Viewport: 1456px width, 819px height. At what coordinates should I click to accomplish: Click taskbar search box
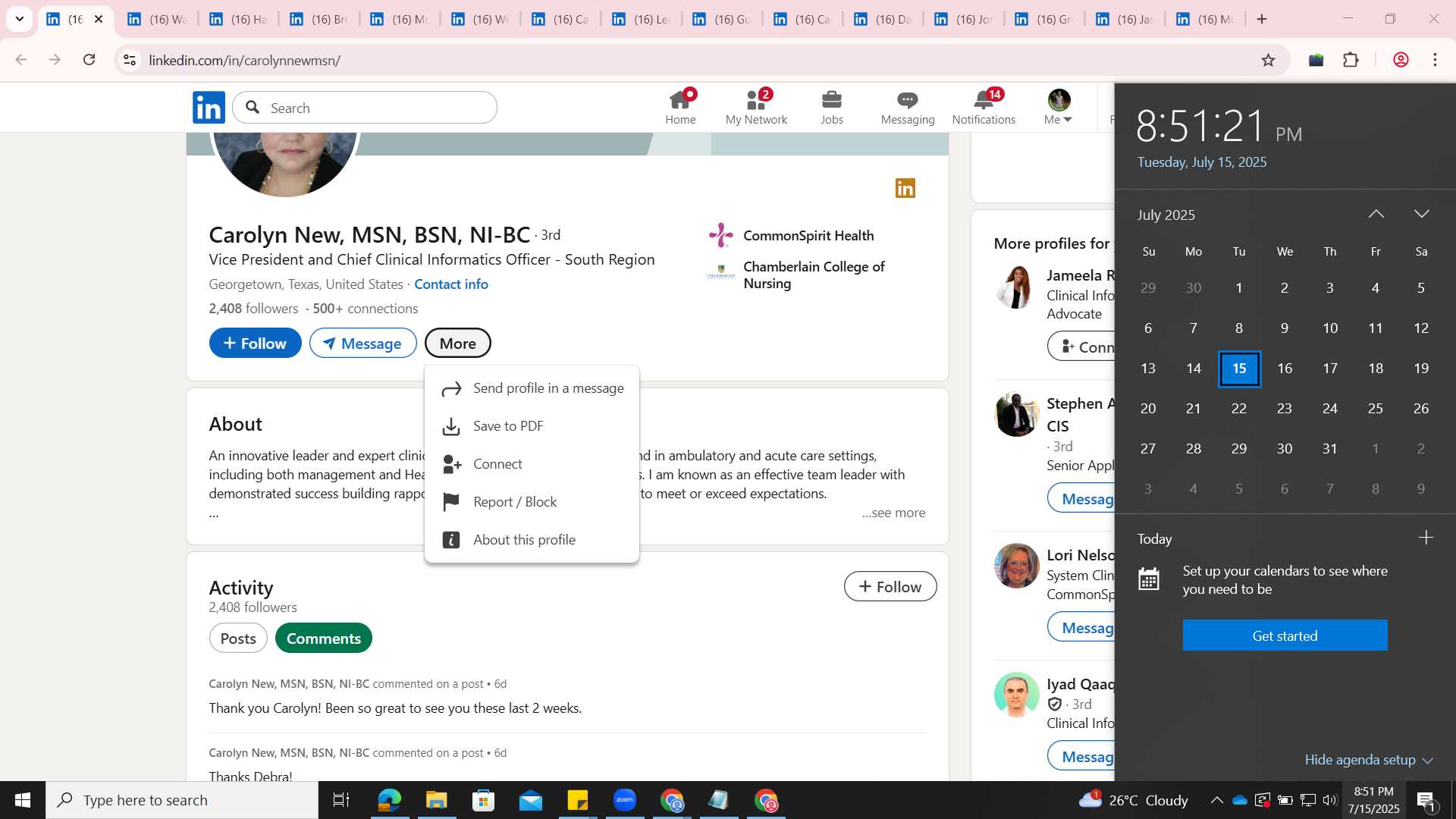[x=182, y=800]
